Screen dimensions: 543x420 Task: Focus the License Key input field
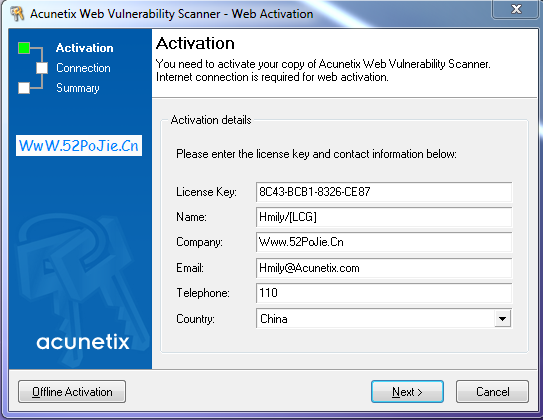[384, 192]
